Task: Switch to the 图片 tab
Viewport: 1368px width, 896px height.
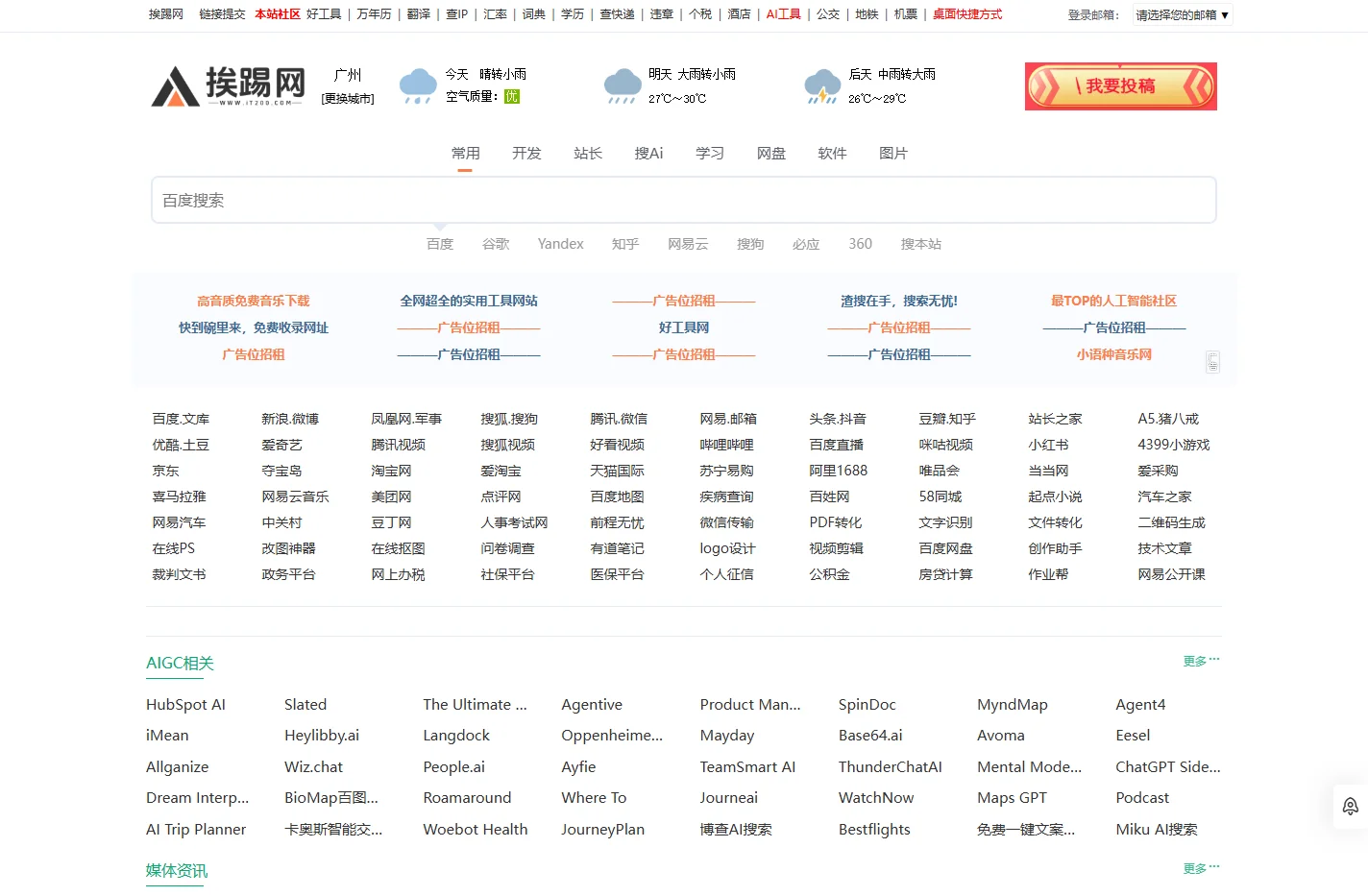Action: click(893, 153)
